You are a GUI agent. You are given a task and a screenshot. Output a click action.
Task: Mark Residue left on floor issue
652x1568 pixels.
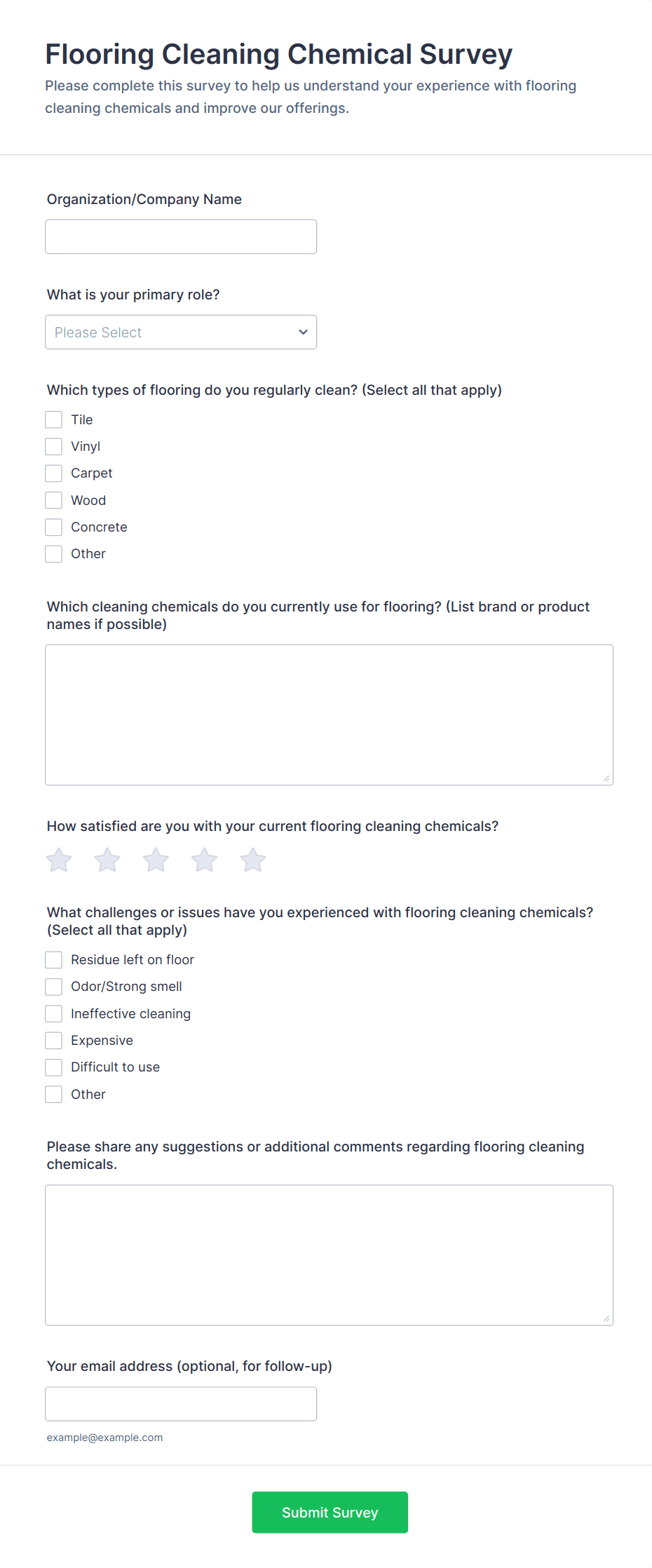[x=54, y=959]
